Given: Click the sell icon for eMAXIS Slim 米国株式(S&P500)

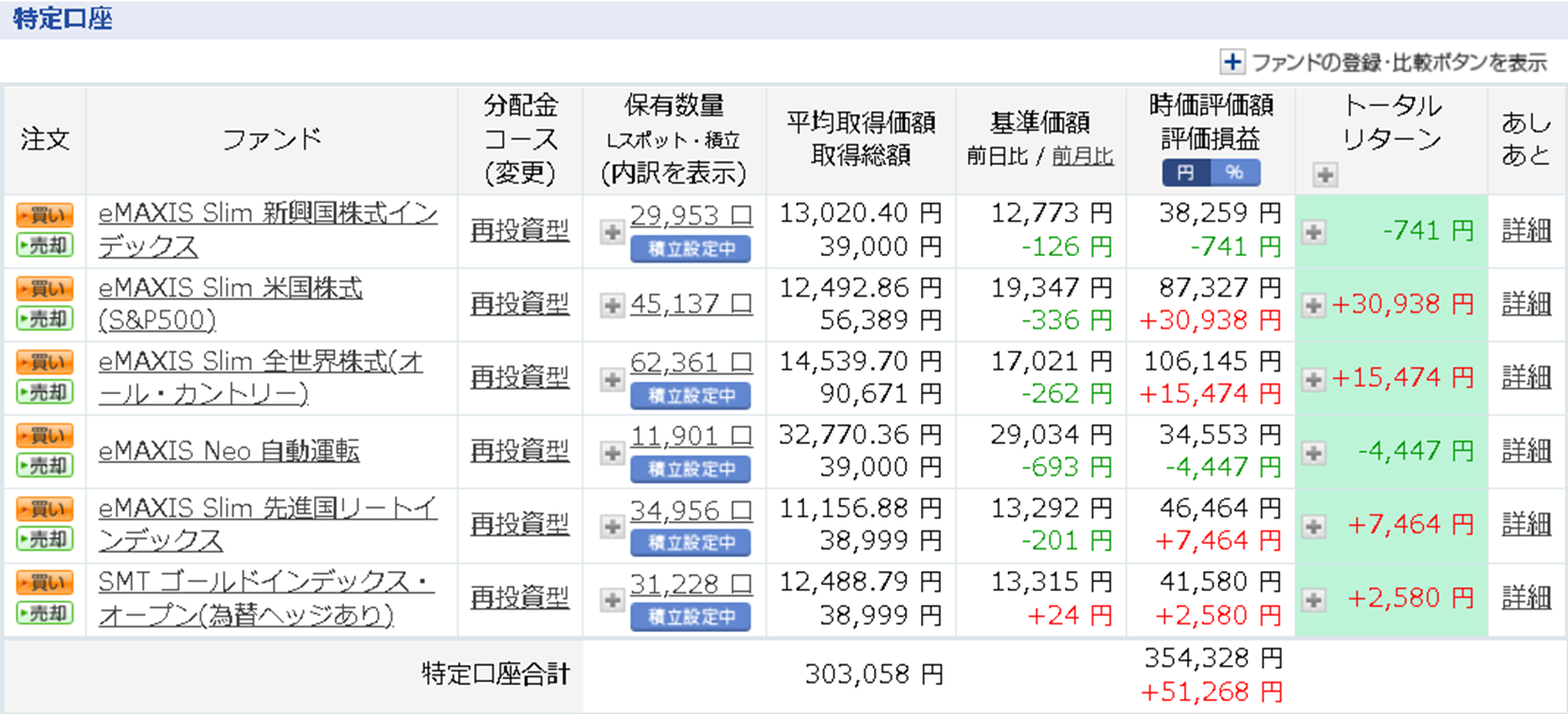Looking at the screenshot, I should [44, 319].
